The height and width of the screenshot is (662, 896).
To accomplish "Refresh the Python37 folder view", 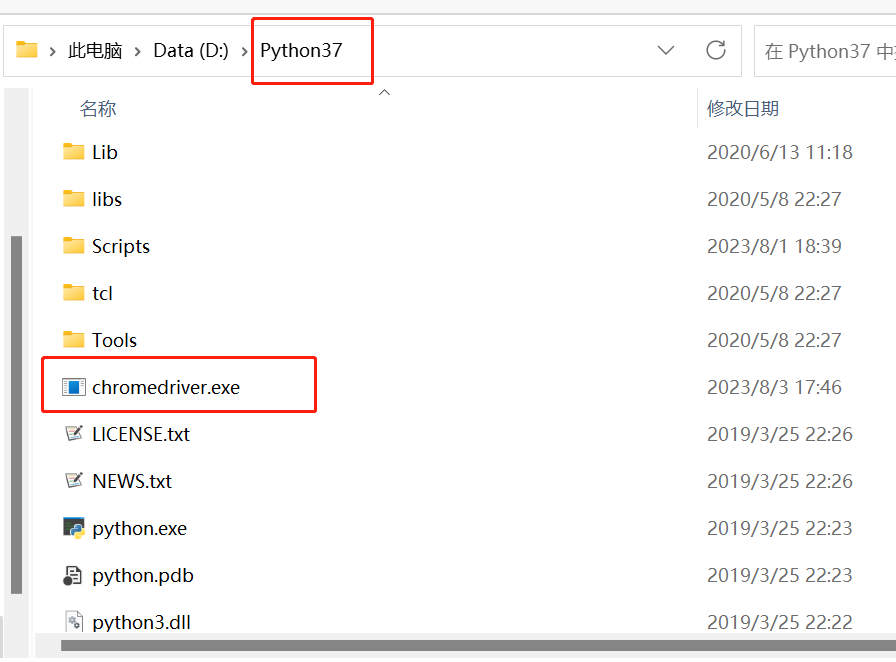I will [x=715, y=50].
